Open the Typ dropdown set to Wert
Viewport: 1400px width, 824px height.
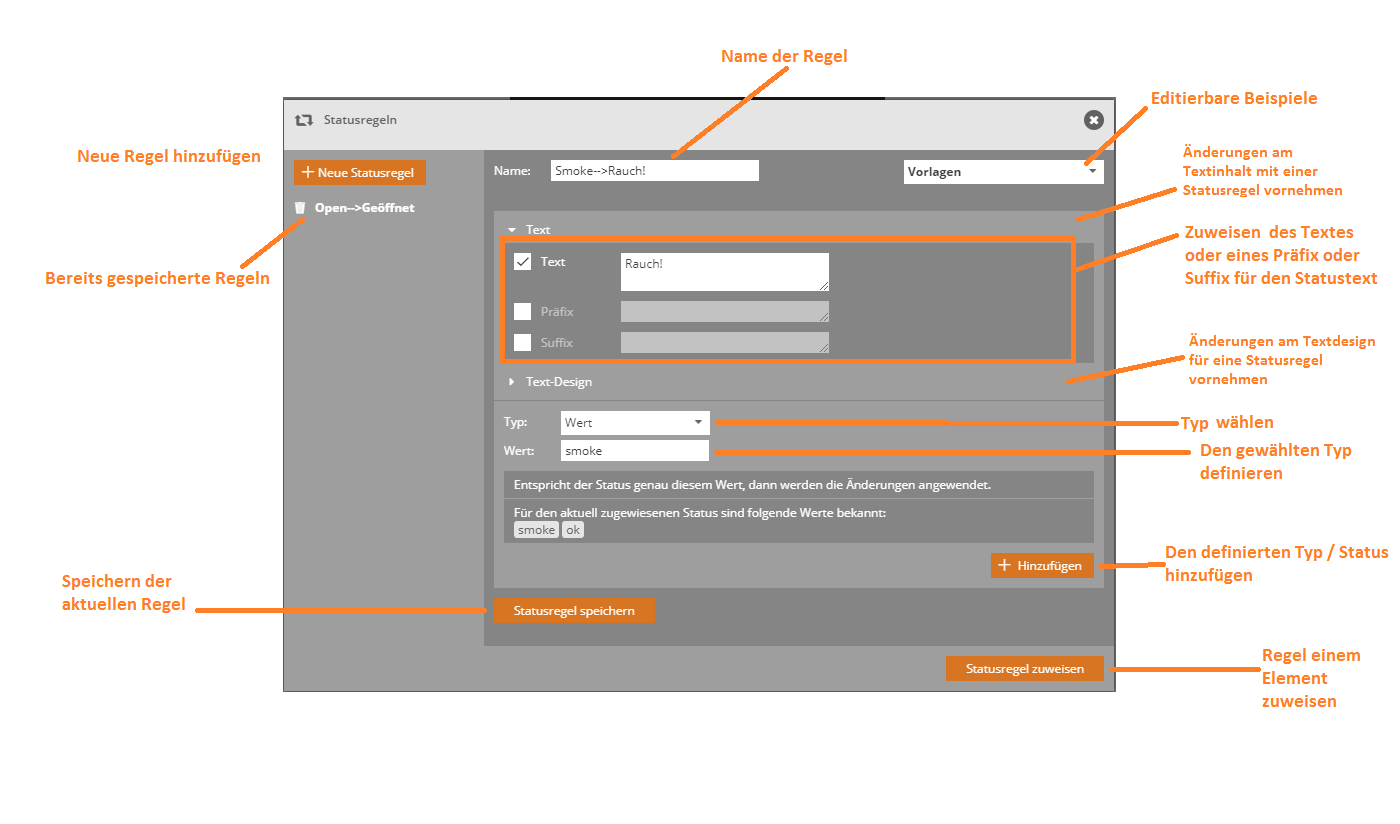pyautogui.click(x=635, y=423)
